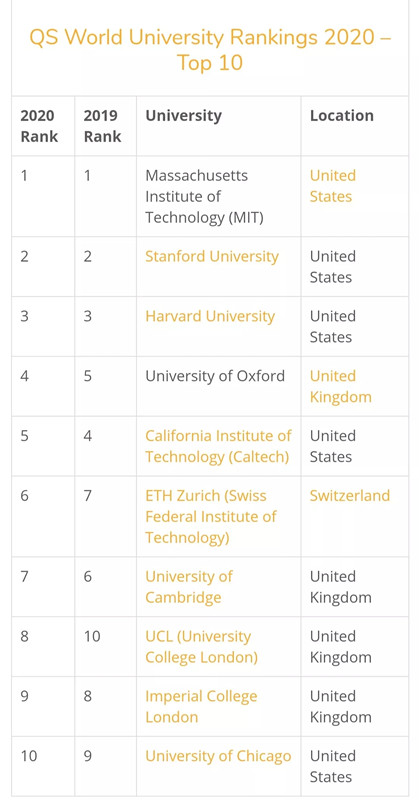This screenshot has height=800, width=419.
Task: Click United States link in MIT row
Action: click(x=333, y=186)
